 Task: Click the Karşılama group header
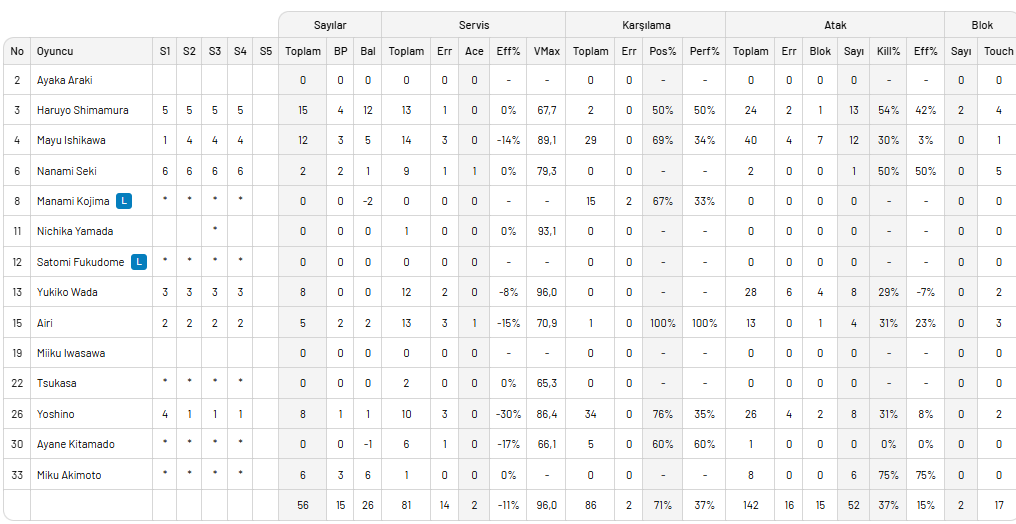(645, 25)
